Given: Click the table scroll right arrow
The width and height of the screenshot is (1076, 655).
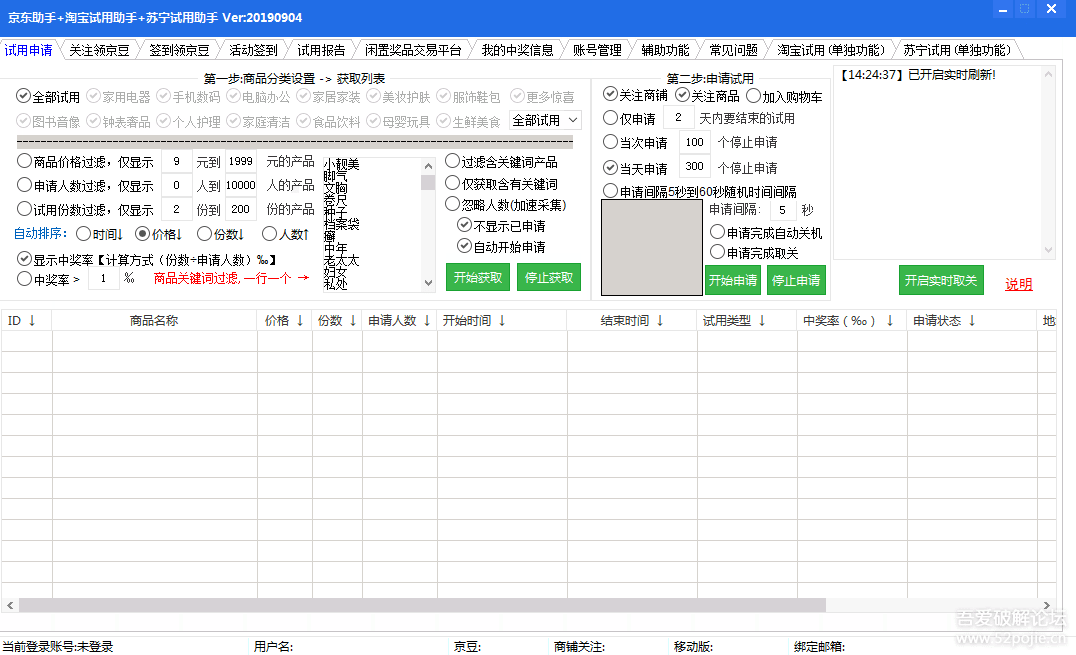Looking at the screenshot, I should [x=1046, y=605].
